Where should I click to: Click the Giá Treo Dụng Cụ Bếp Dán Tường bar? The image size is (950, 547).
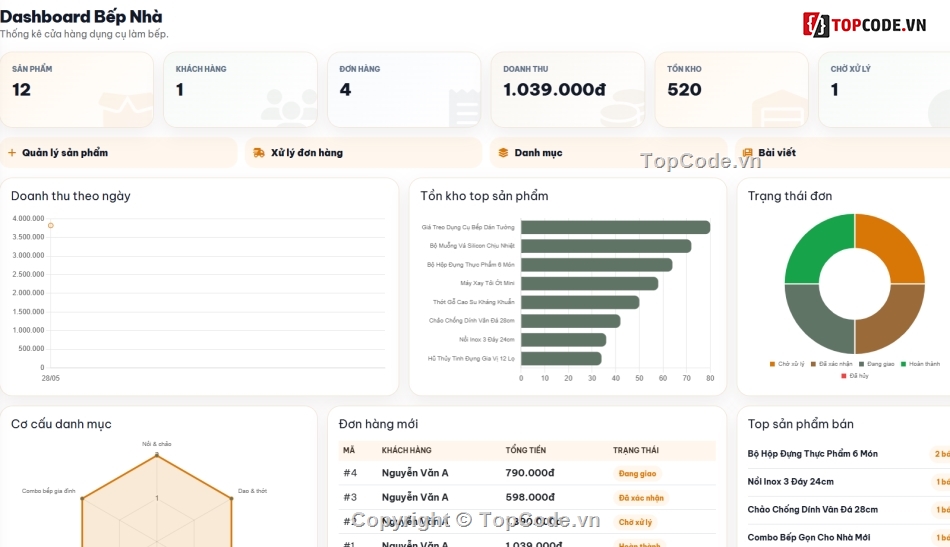tap(616, 227)
